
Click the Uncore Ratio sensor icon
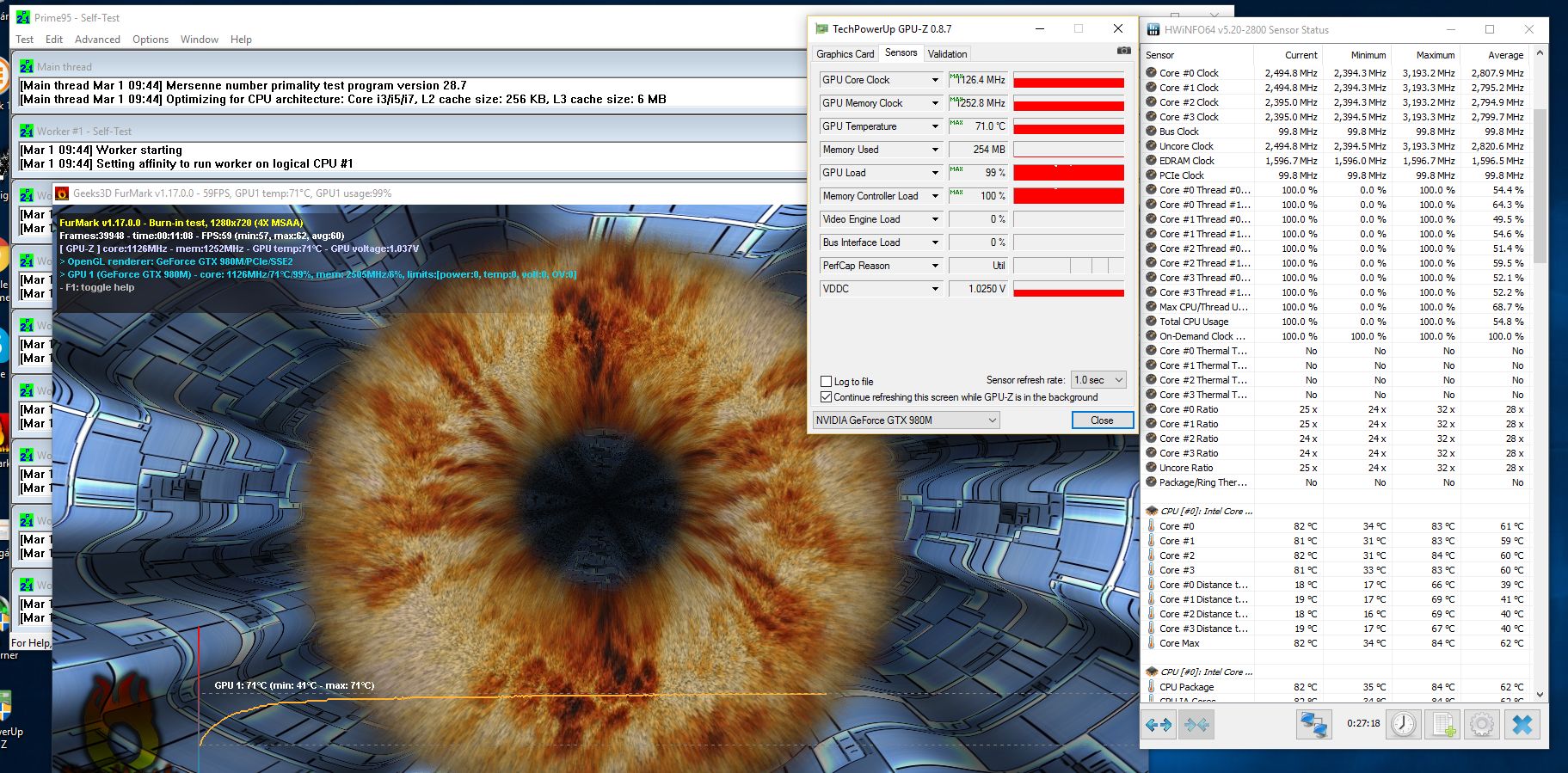pos(1151,468)
